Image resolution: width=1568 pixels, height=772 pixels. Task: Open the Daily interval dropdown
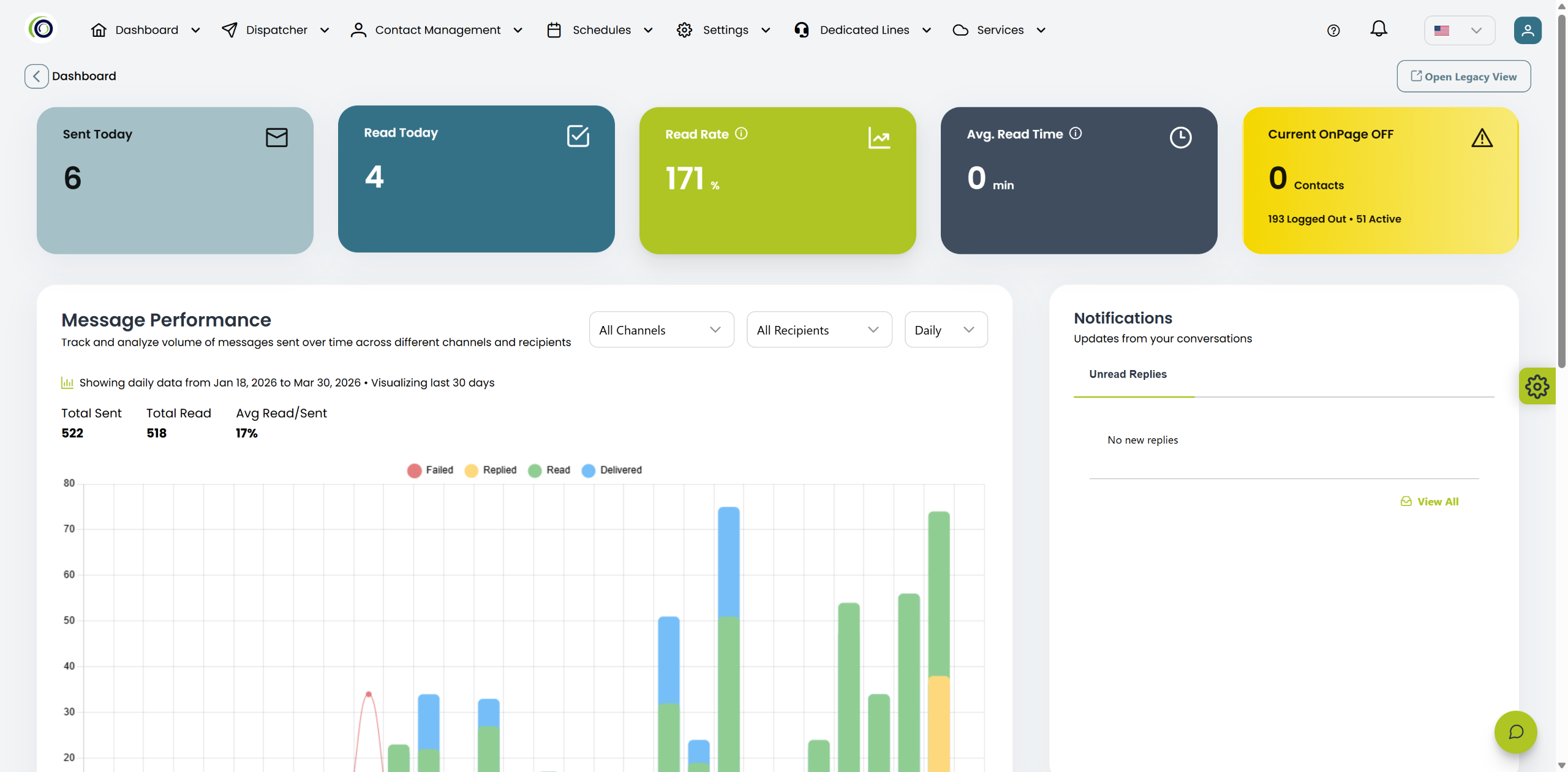click(x=945, y=330)
